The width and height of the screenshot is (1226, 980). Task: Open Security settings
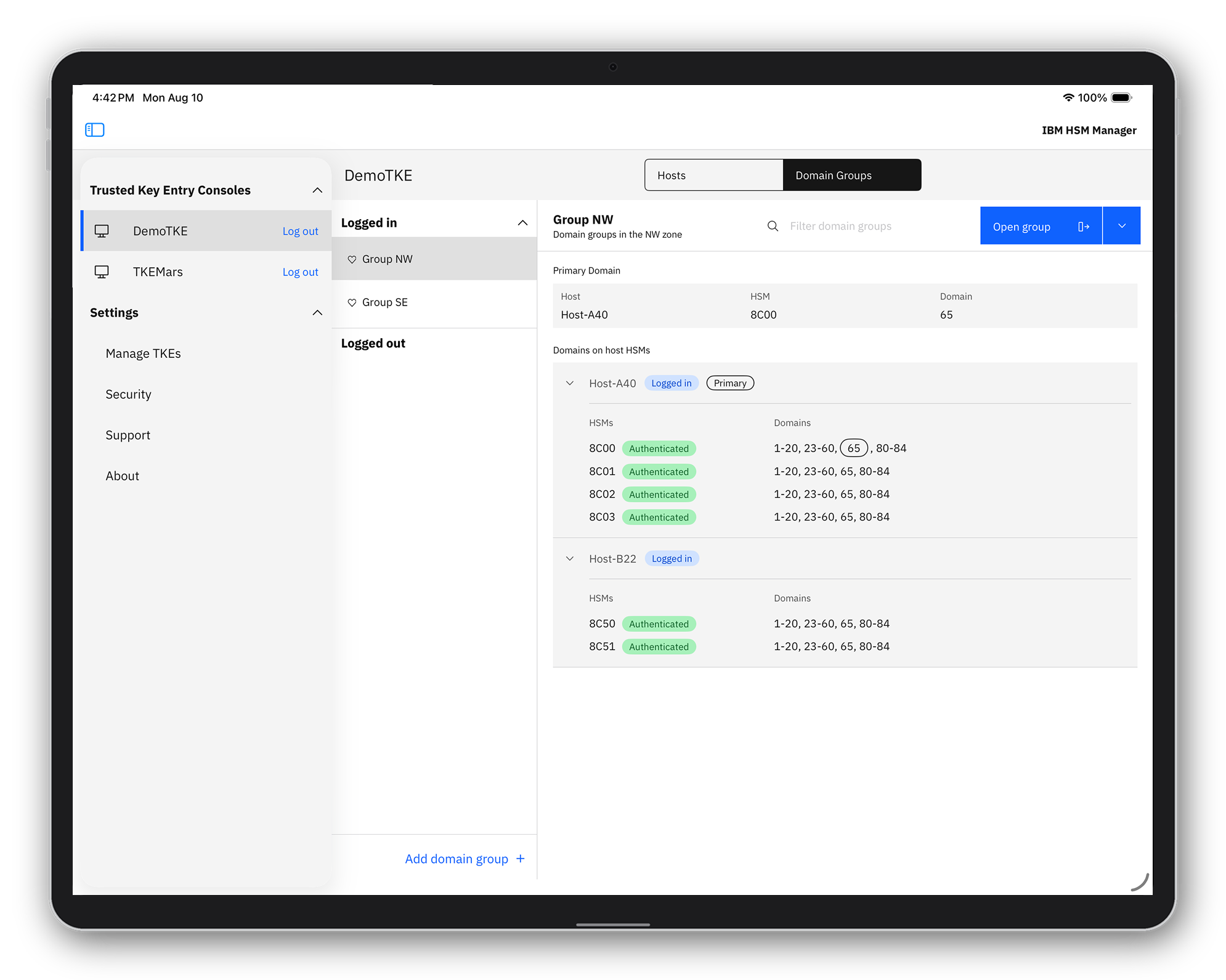[x=128, y=394]
